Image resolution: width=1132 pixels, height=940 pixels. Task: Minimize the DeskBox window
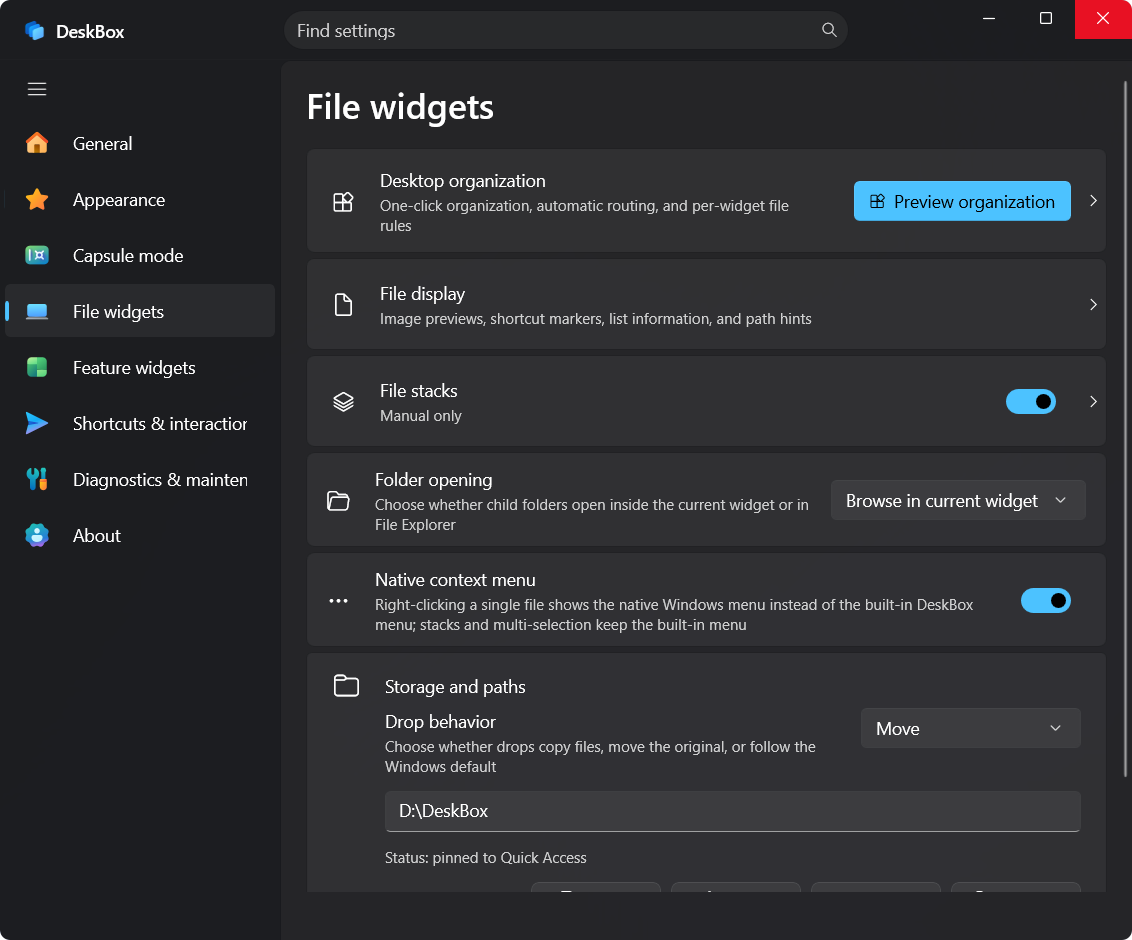click(x=989, y=19)
